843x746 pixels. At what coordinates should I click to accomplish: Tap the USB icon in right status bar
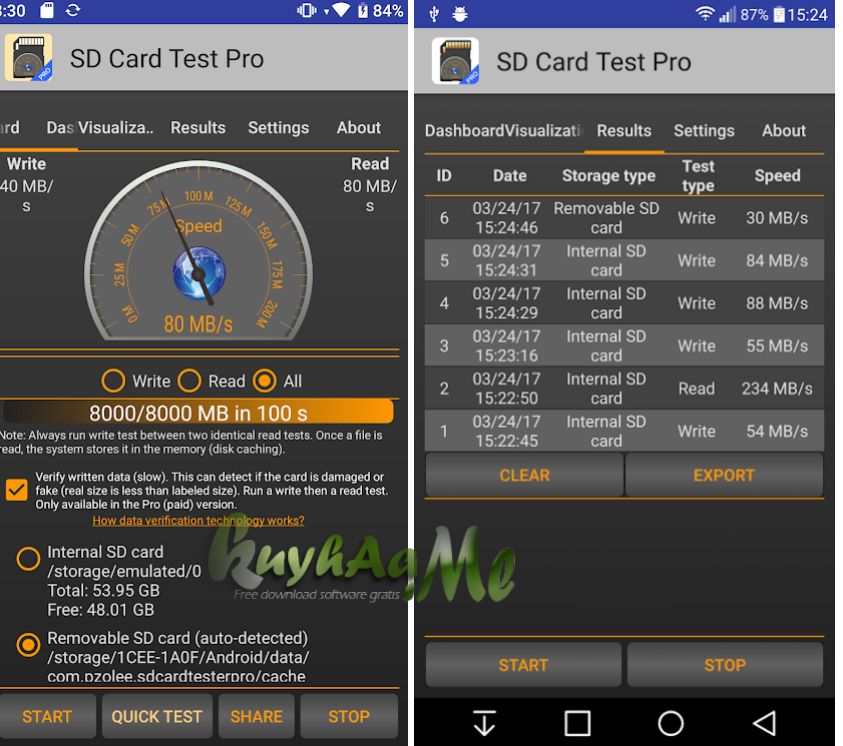coord(434,14)
